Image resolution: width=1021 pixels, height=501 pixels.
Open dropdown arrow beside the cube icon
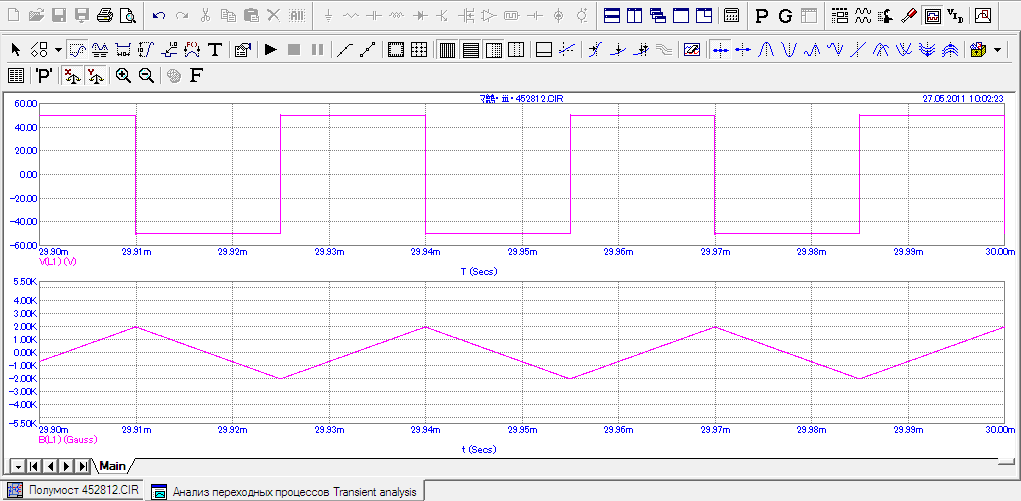(995, 49)
